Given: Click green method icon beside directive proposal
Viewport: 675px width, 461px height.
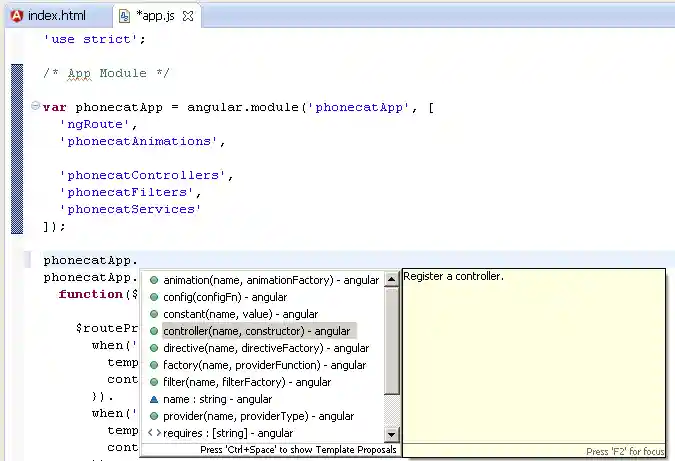Looking at the screenshot, I should (x=154, y=348).
